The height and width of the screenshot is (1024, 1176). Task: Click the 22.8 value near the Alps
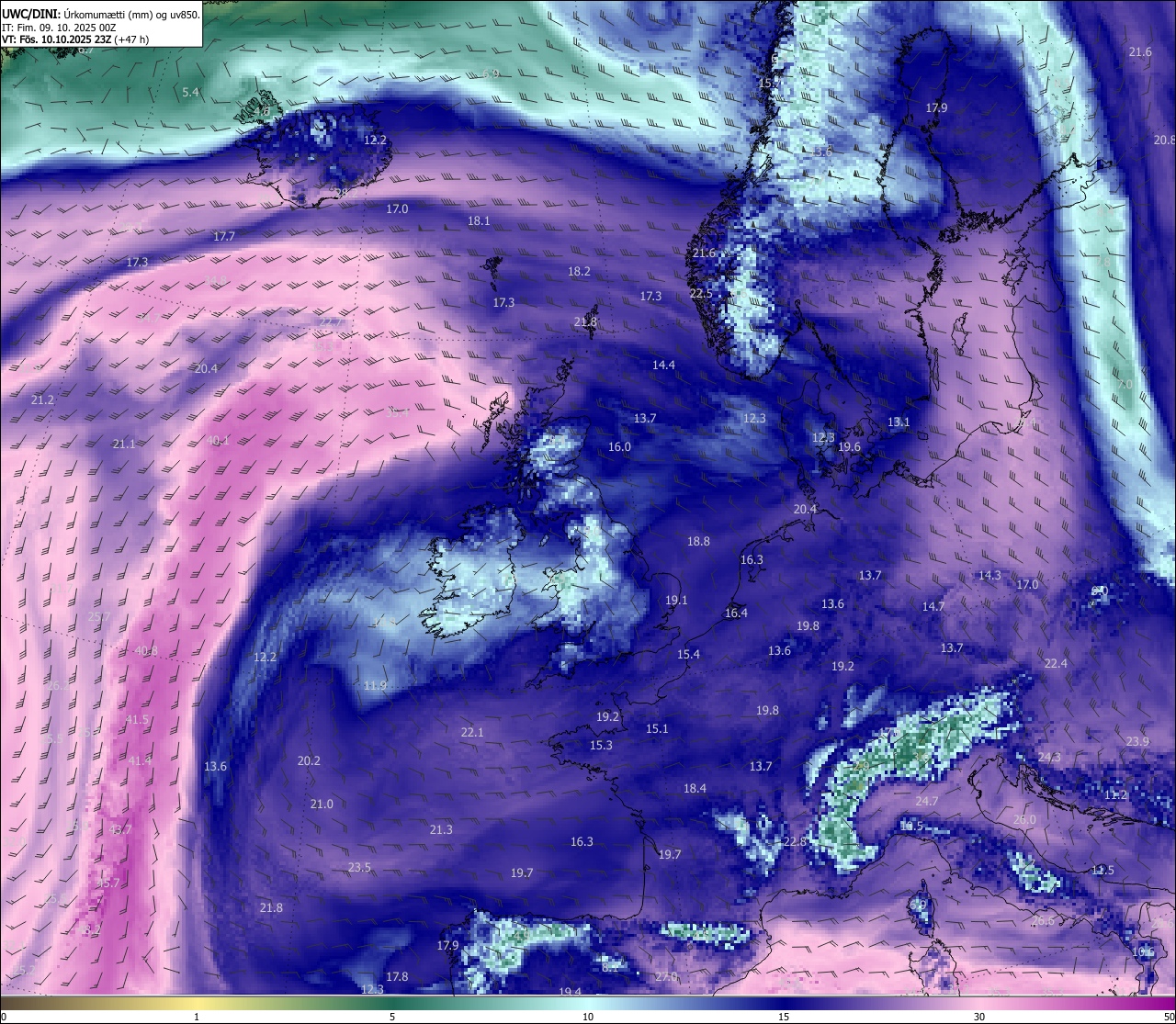pyautogui.click(x=795, y=841)
